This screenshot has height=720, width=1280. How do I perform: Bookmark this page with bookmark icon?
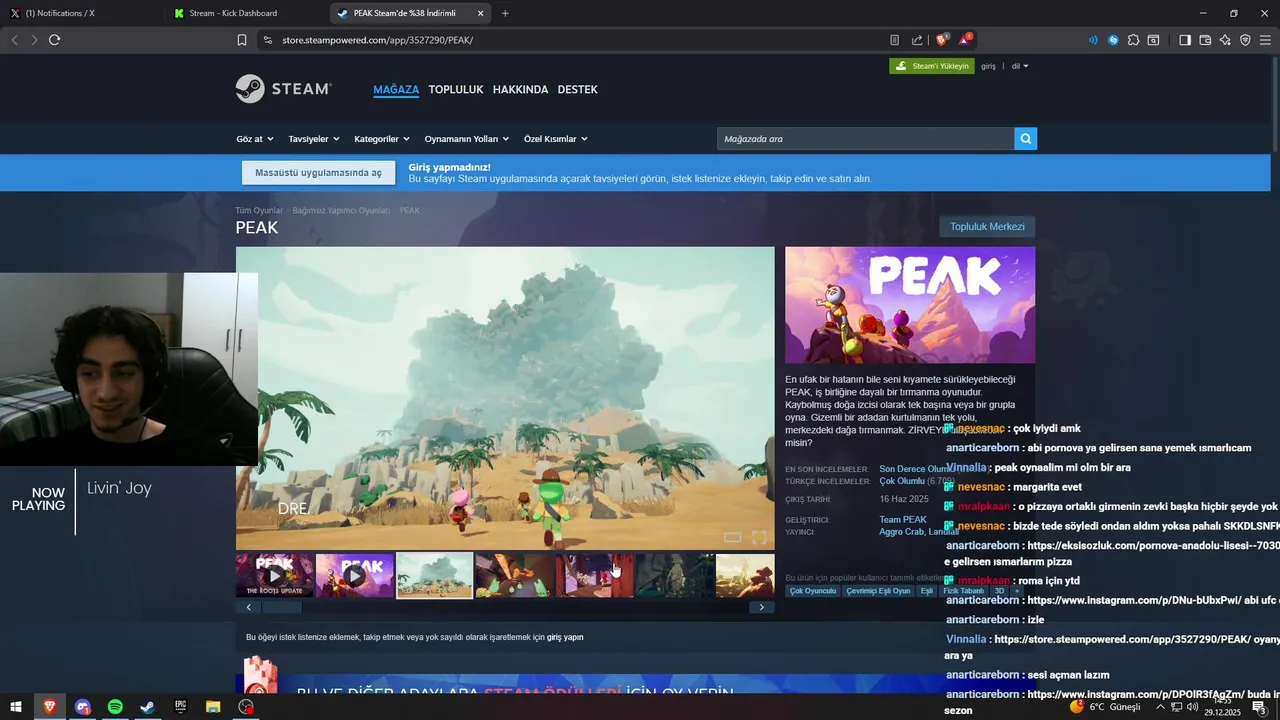tap(242, 40)
